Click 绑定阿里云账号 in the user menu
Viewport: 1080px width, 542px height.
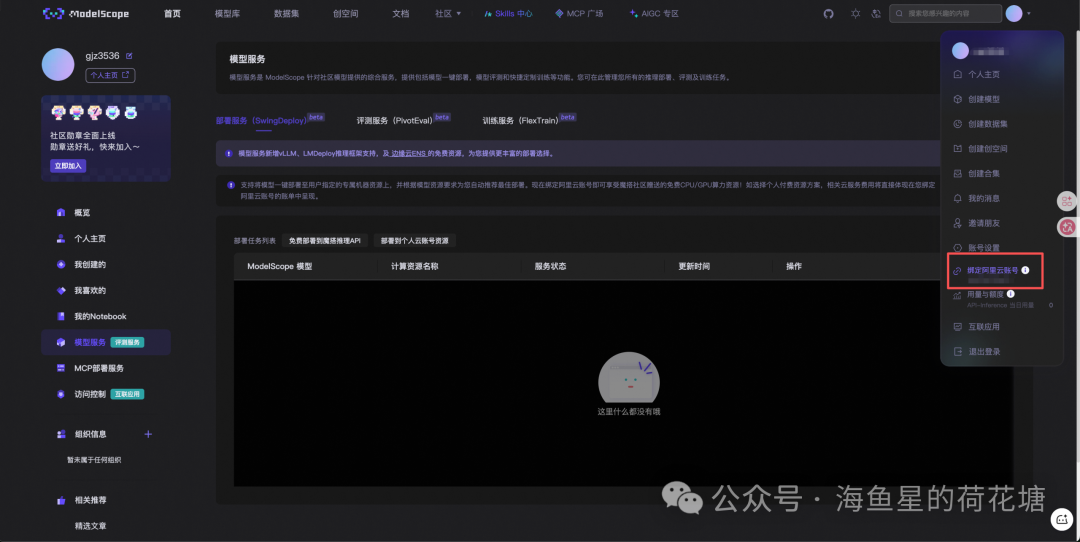coord(993,270)
